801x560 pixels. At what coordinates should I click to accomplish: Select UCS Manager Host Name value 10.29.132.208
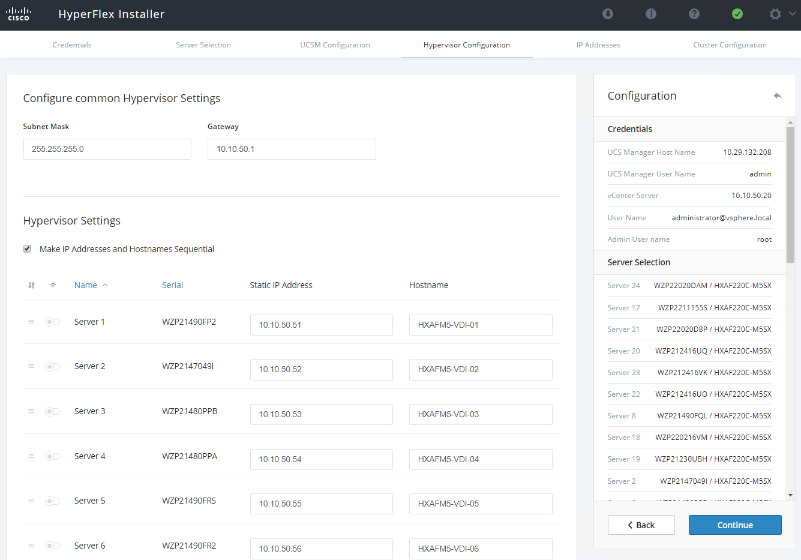pos(747,152)
